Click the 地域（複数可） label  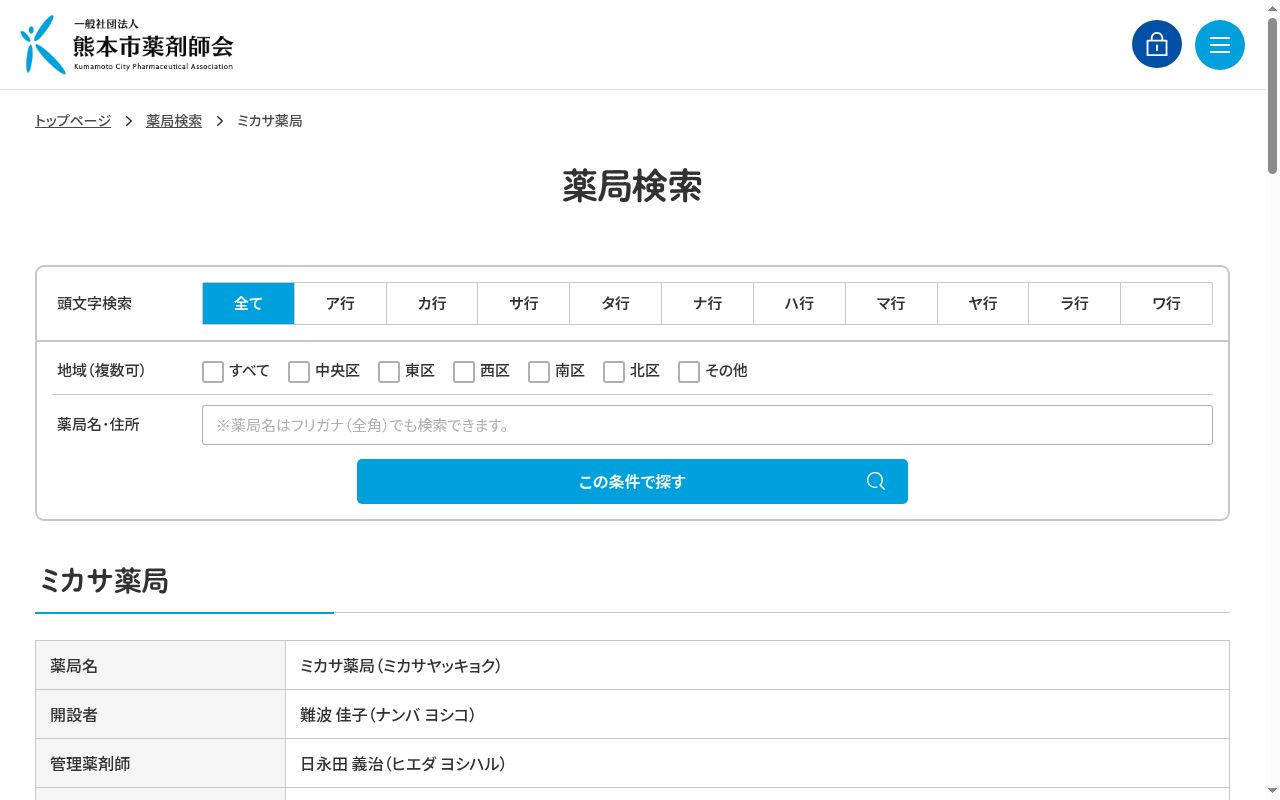(x=101, y=371)
